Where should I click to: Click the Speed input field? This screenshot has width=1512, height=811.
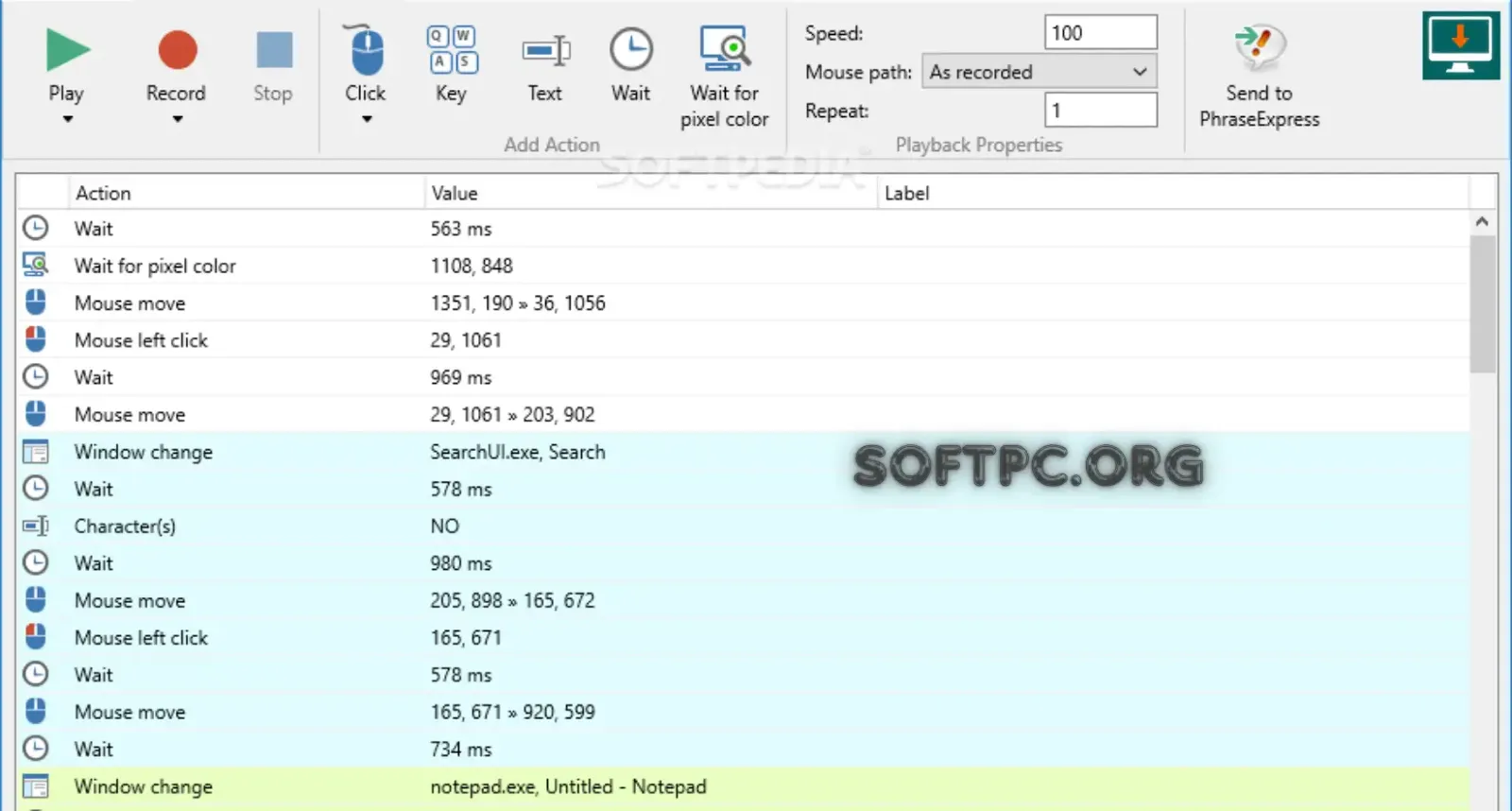[x=1101, y=33]
